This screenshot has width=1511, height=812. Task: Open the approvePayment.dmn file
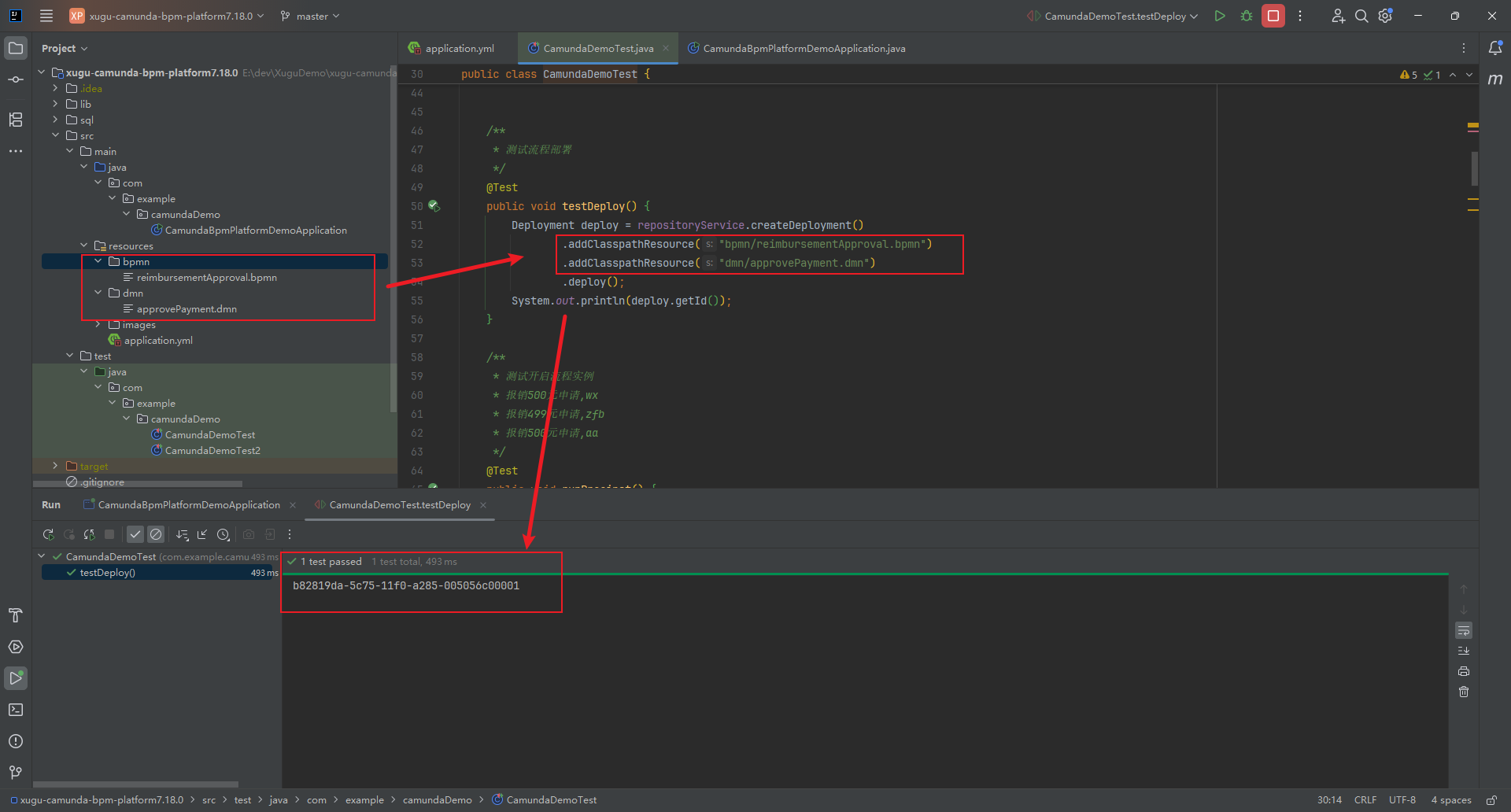click(187, 309)
